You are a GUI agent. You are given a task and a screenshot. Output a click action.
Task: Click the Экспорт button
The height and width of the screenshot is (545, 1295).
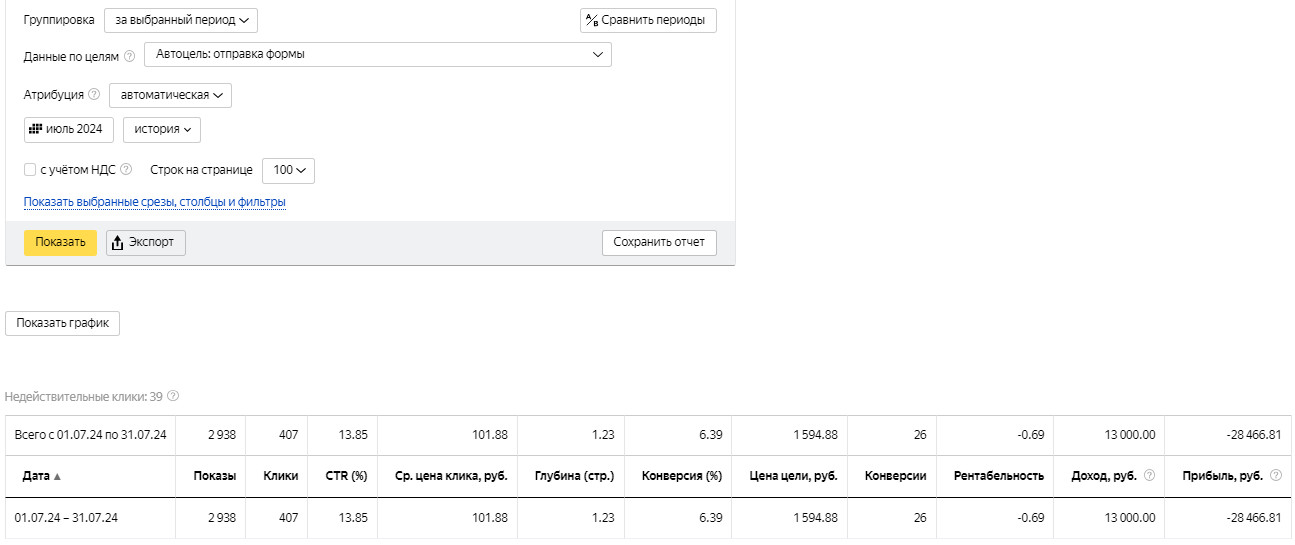pos(146,242)
